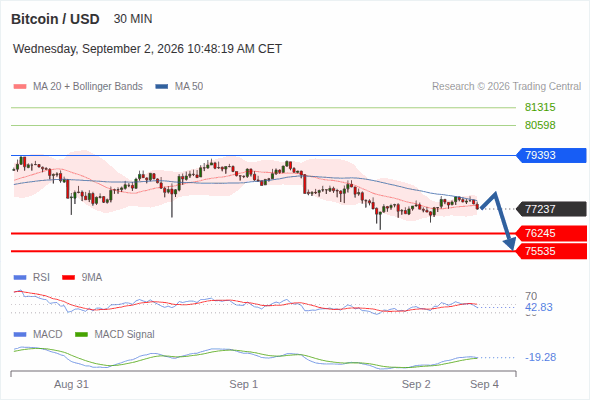The image size is (590, 400).
Task: Click the red 75535 support price tag
Action: 551,251
